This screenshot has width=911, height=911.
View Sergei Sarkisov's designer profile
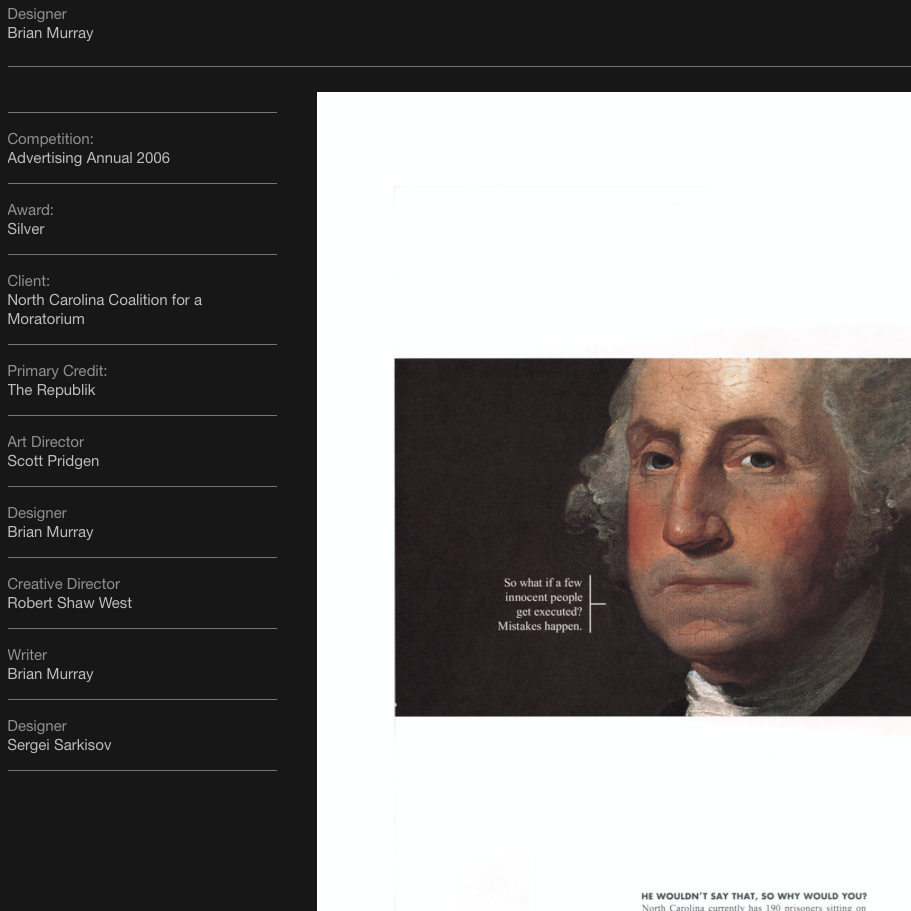(x=59, y=744)
